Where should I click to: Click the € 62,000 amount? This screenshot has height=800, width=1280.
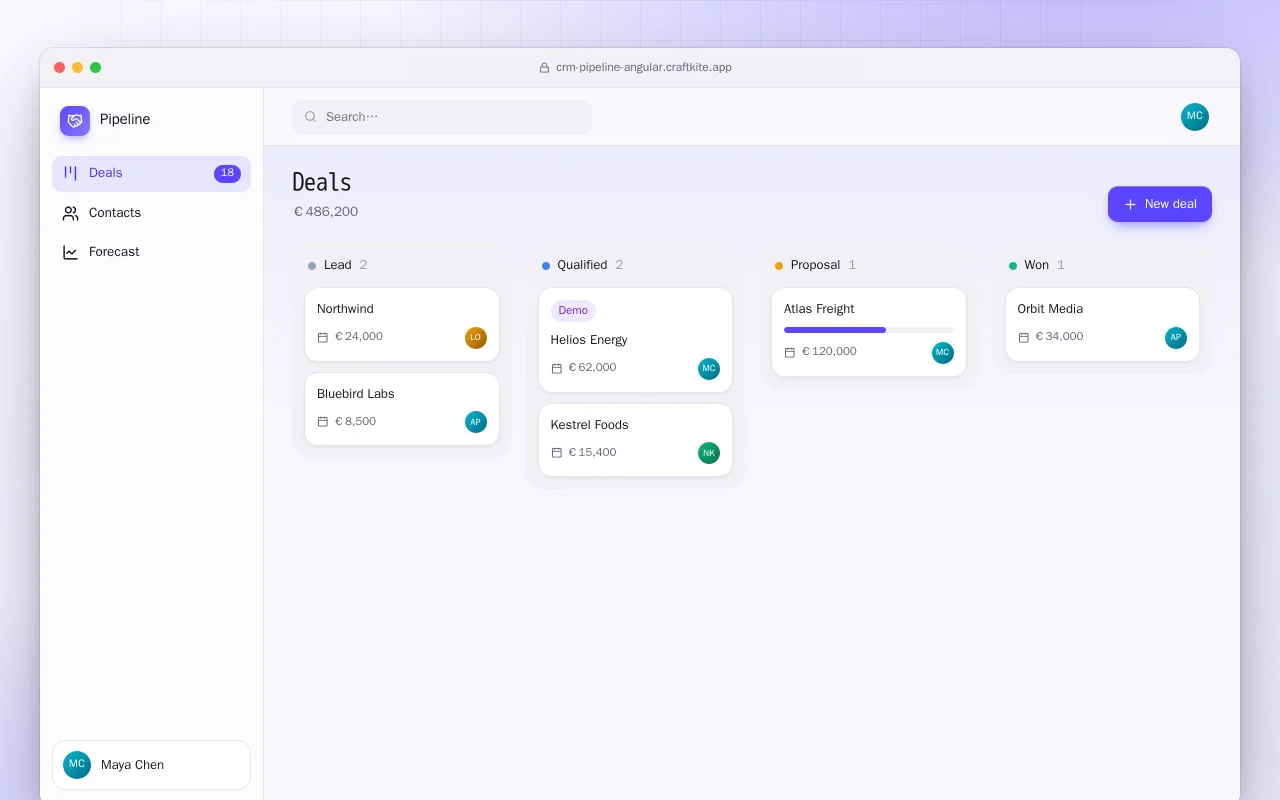pos(592,368)
